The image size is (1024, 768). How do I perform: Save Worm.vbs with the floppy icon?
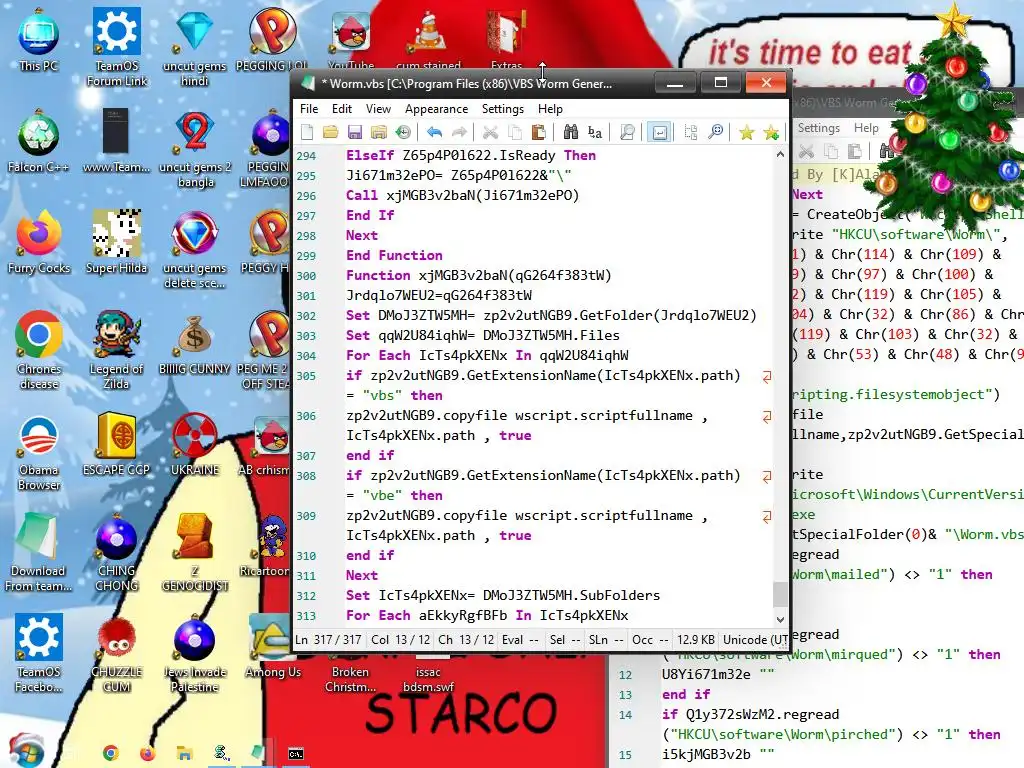tap(355, 133)
